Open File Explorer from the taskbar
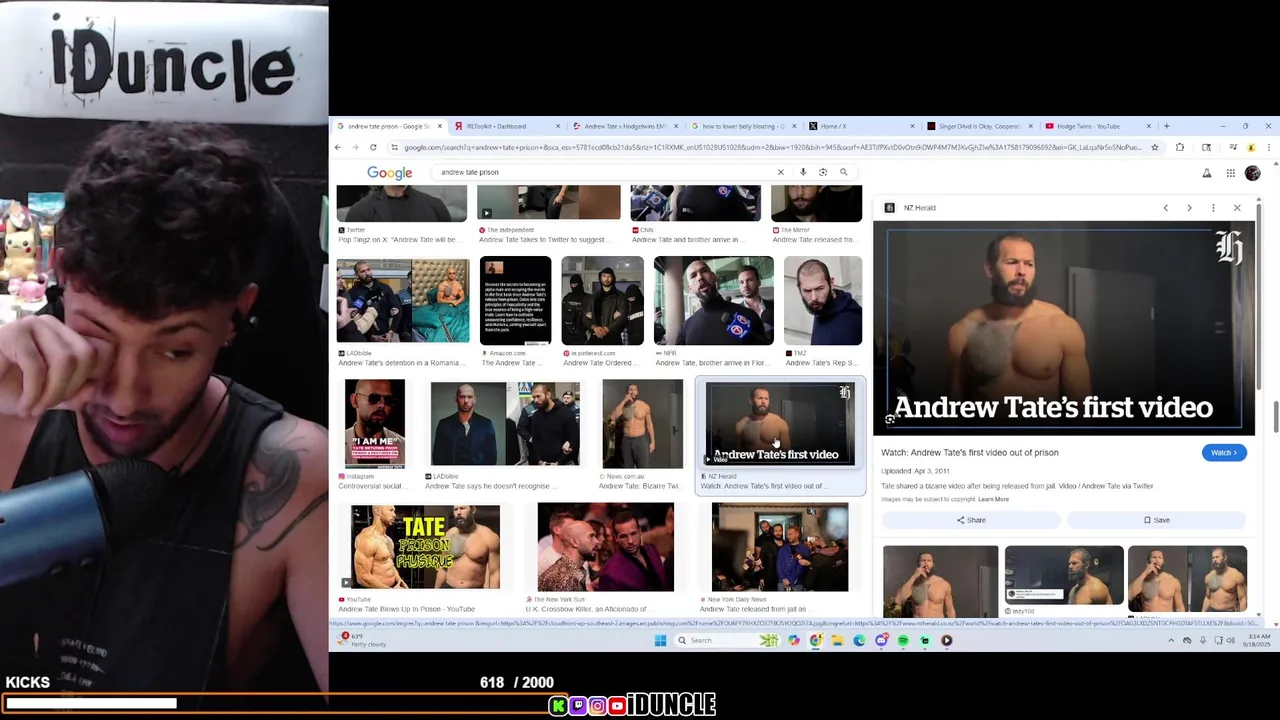This screenshot has height=720, width=1280. 837,641
